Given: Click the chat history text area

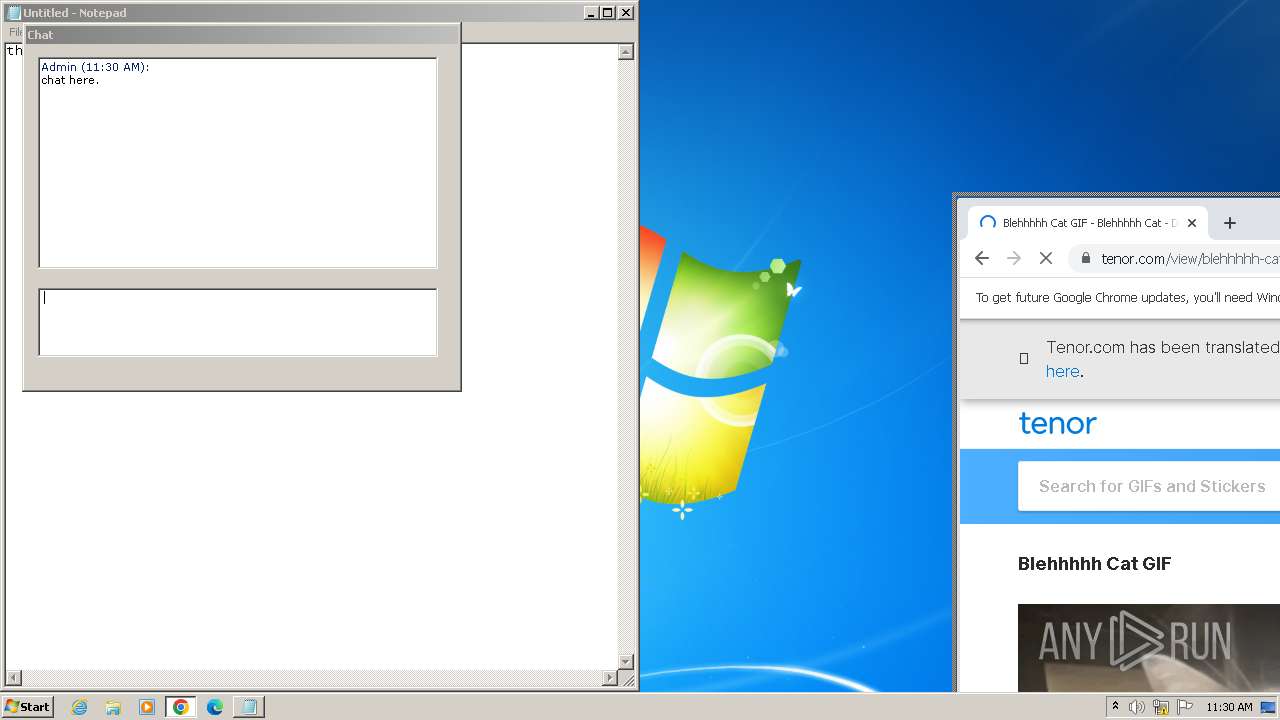Looking at the screenshot, I should point(238,163).
